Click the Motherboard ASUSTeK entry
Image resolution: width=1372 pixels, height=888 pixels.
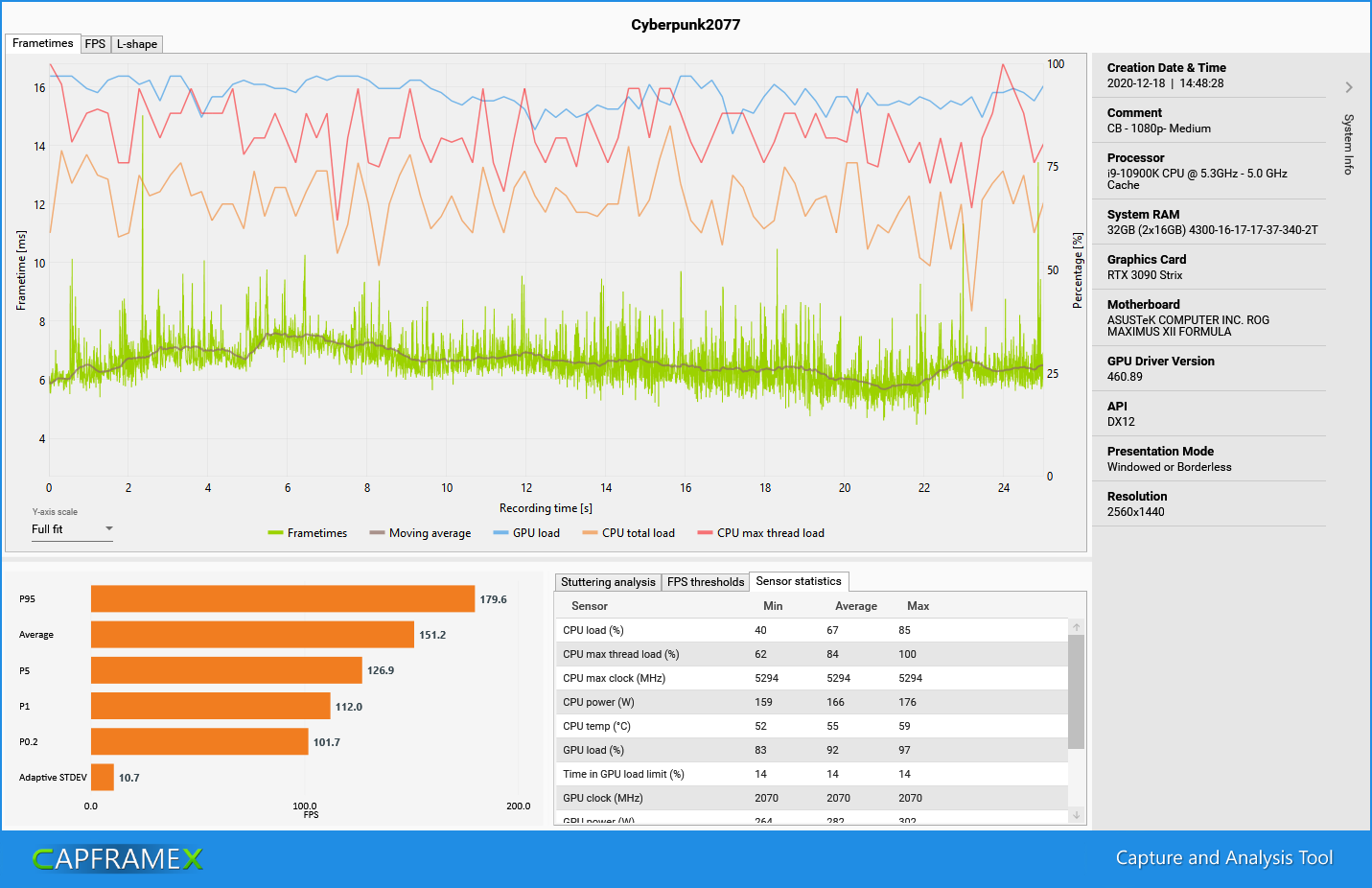[x=1209, y=318]
